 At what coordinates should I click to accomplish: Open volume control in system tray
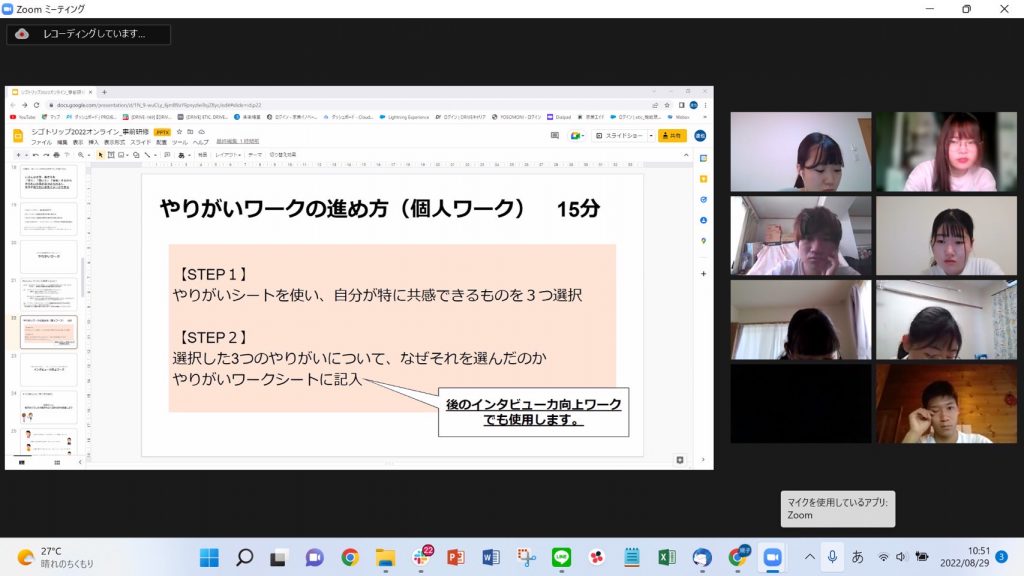point(901,557)
